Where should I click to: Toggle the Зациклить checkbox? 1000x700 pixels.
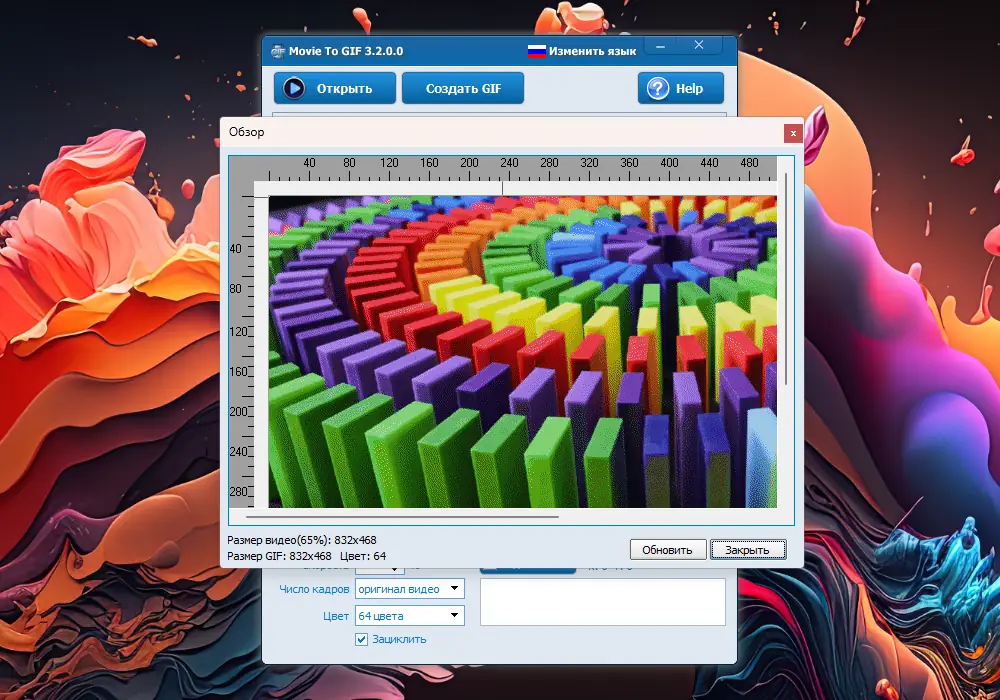coord(362,639)
